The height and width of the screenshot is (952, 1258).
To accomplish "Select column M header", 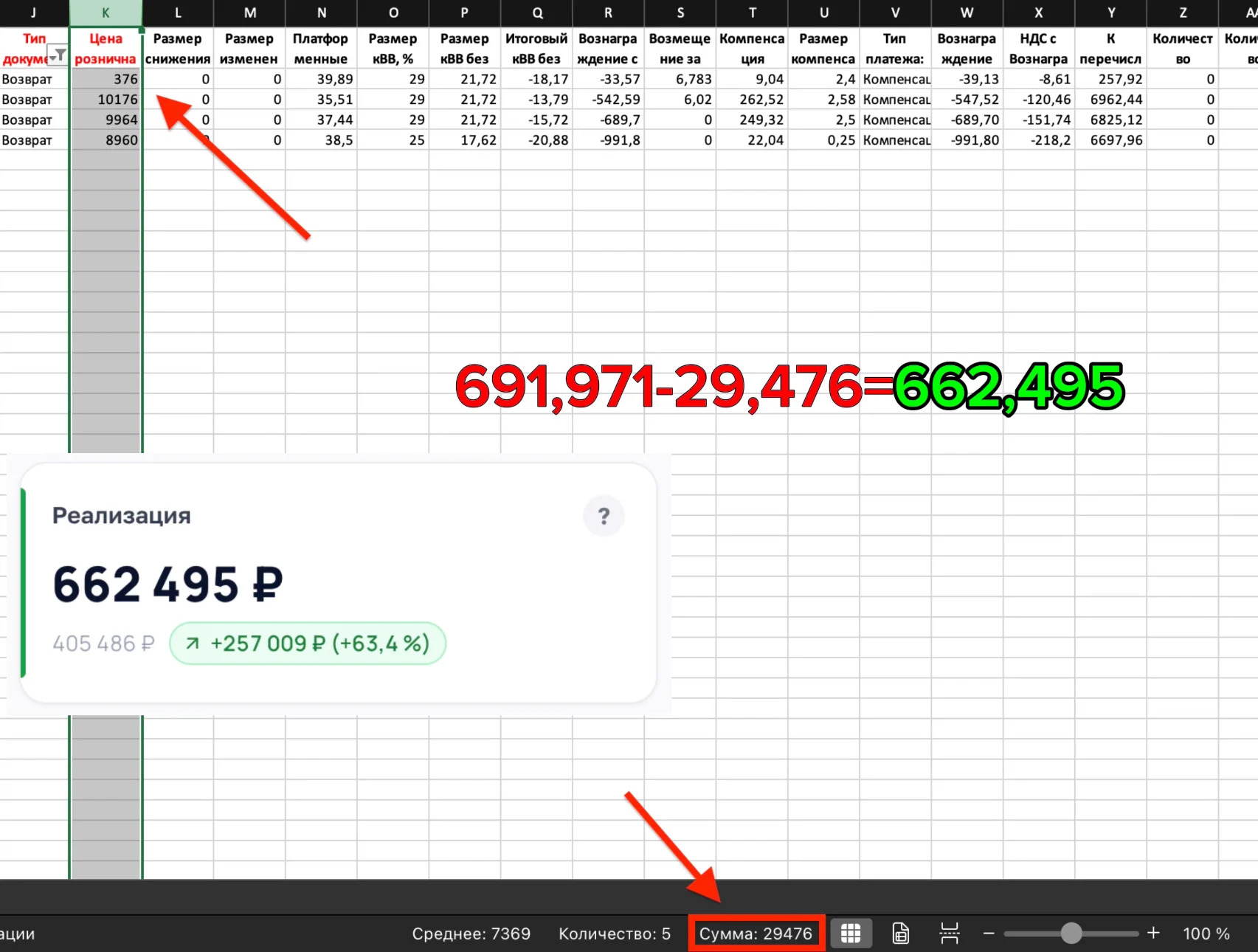I will coord(249,13).
